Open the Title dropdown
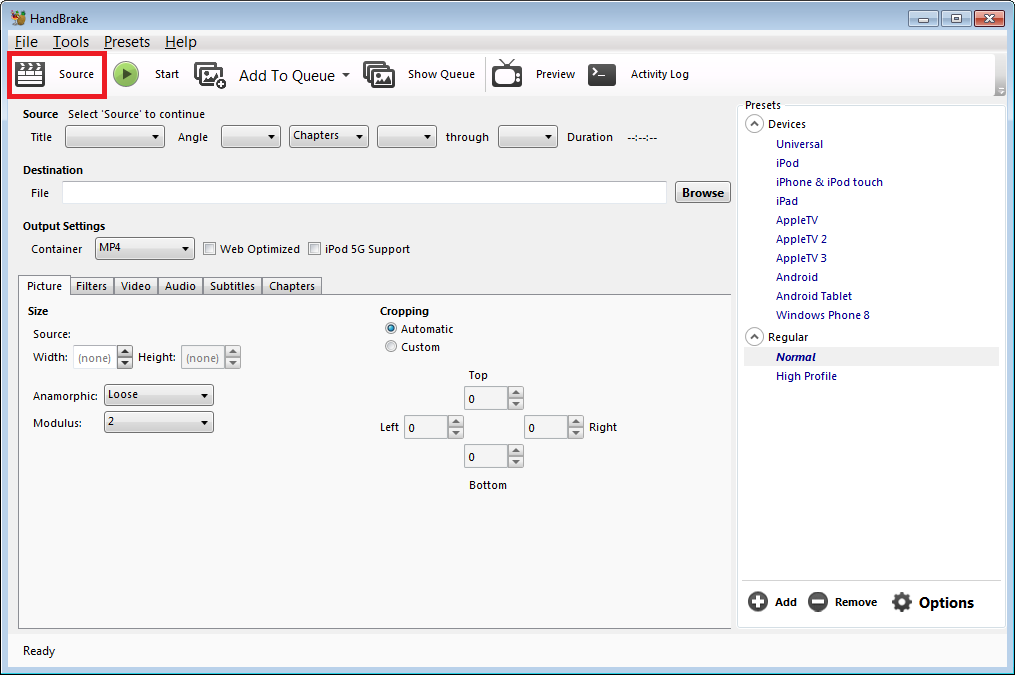This screenshot has height=675, width=1015. coord(115,137)
